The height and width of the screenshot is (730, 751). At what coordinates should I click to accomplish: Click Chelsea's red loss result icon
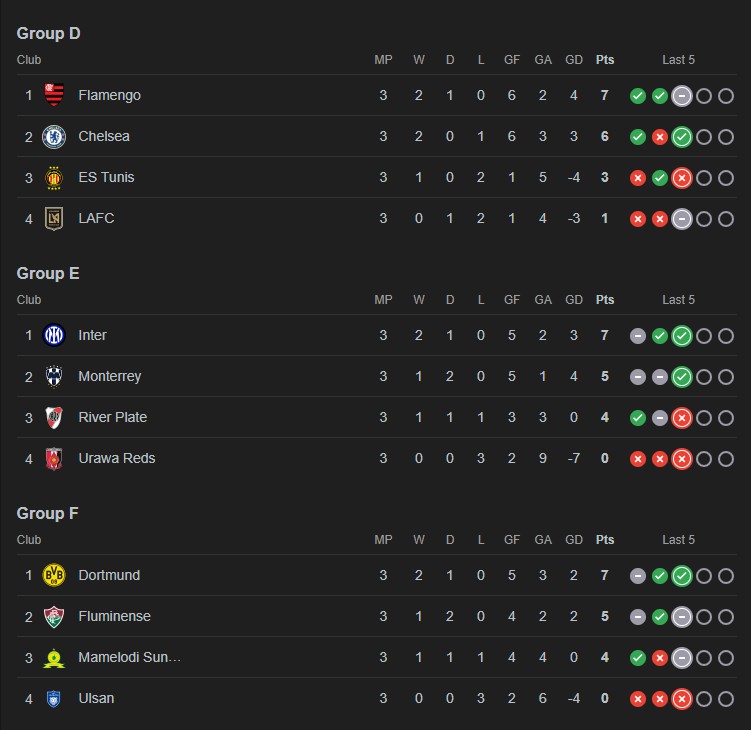[660, 137]
